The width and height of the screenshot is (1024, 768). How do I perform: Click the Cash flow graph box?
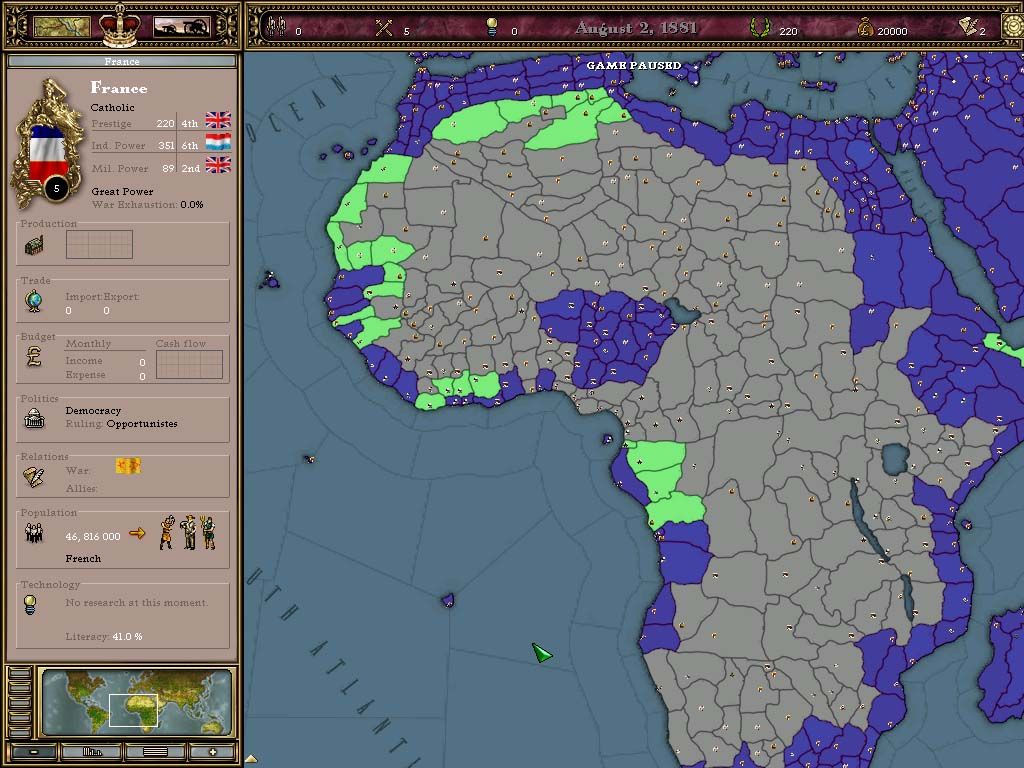point(189,364)
